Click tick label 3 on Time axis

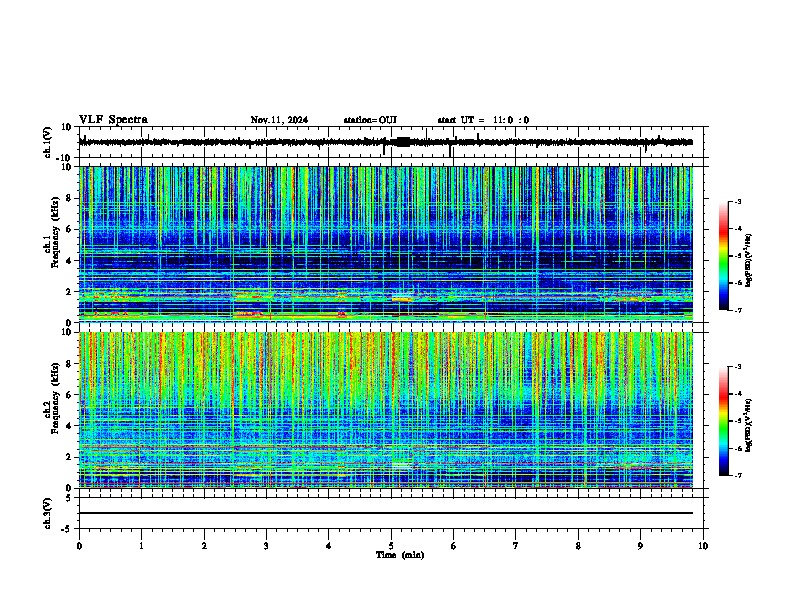point(266,546)
